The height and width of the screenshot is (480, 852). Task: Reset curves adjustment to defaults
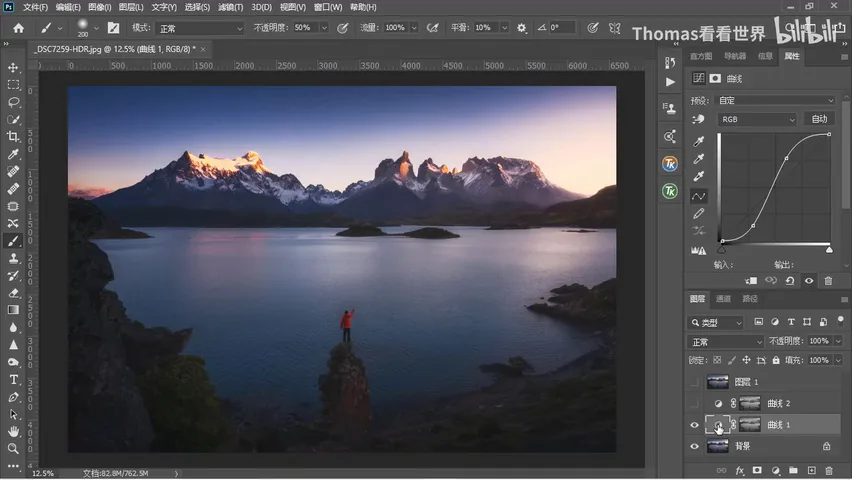point(790,280)
